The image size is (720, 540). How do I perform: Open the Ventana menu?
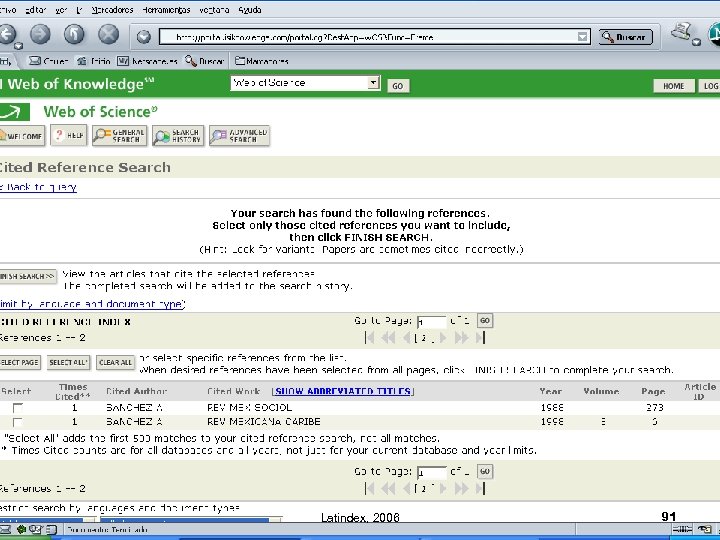click(x=214, y=10)
